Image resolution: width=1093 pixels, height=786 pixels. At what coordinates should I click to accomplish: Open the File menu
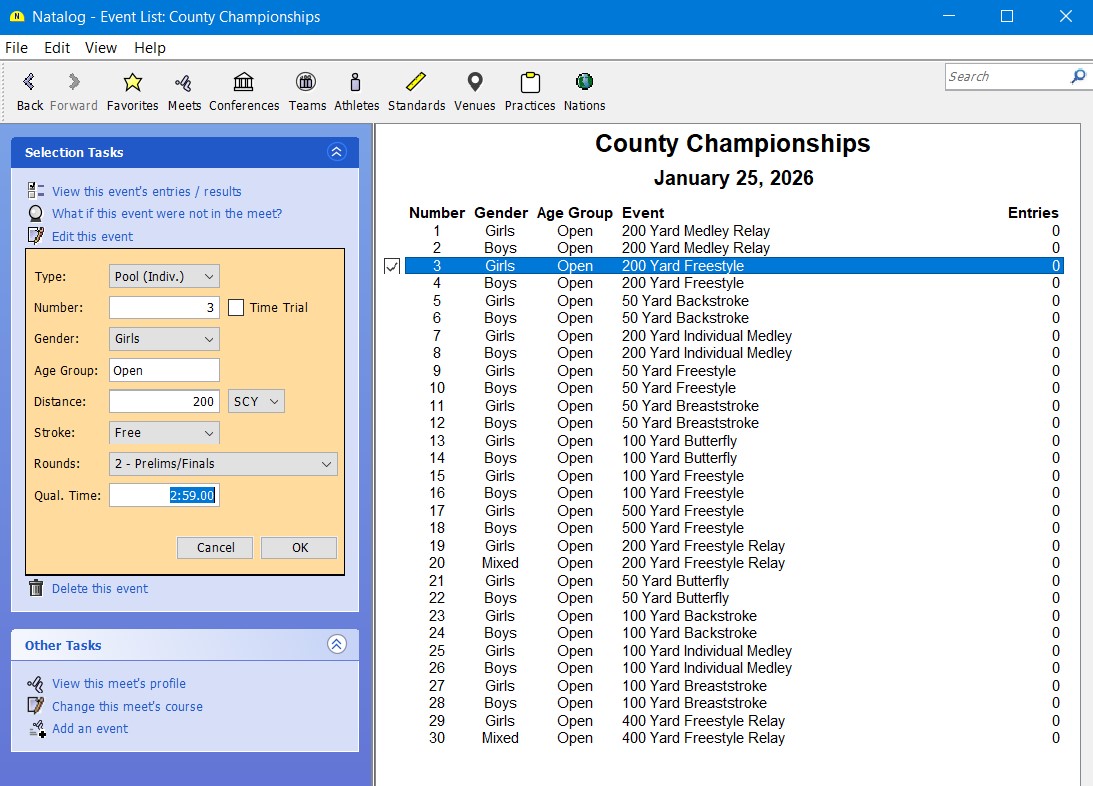point(16,48)
